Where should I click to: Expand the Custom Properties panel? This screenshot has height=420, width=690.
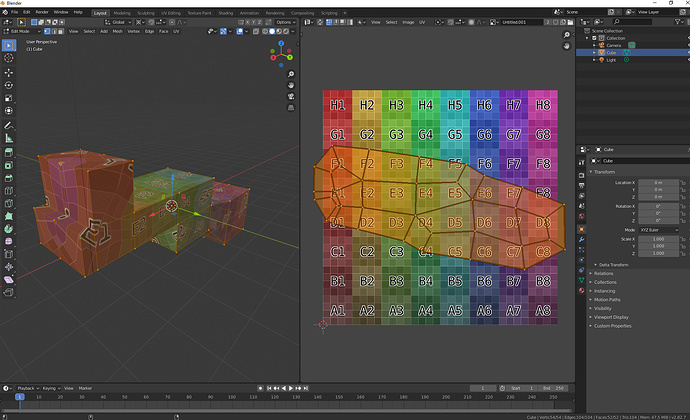point(612,326)
